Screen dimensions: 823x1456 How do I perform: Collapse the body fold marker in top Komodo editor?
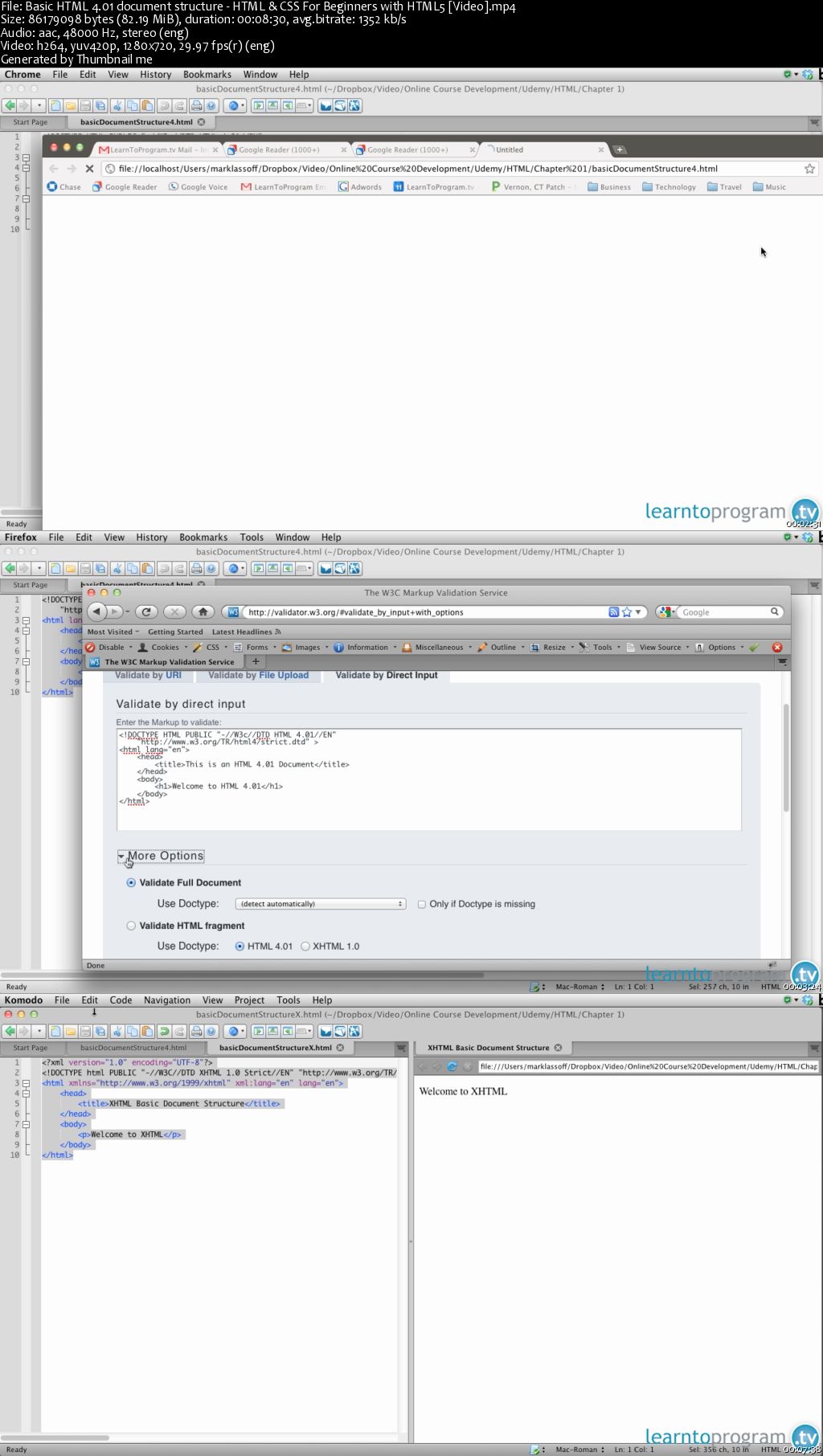[26, 198]
